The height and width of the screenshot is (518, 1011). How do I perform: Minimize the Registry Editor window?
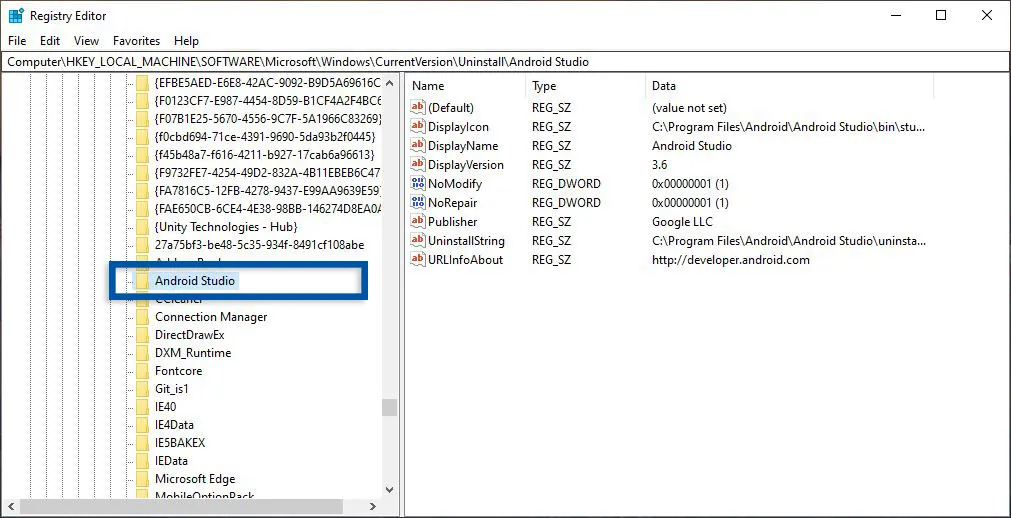point(896,15)
